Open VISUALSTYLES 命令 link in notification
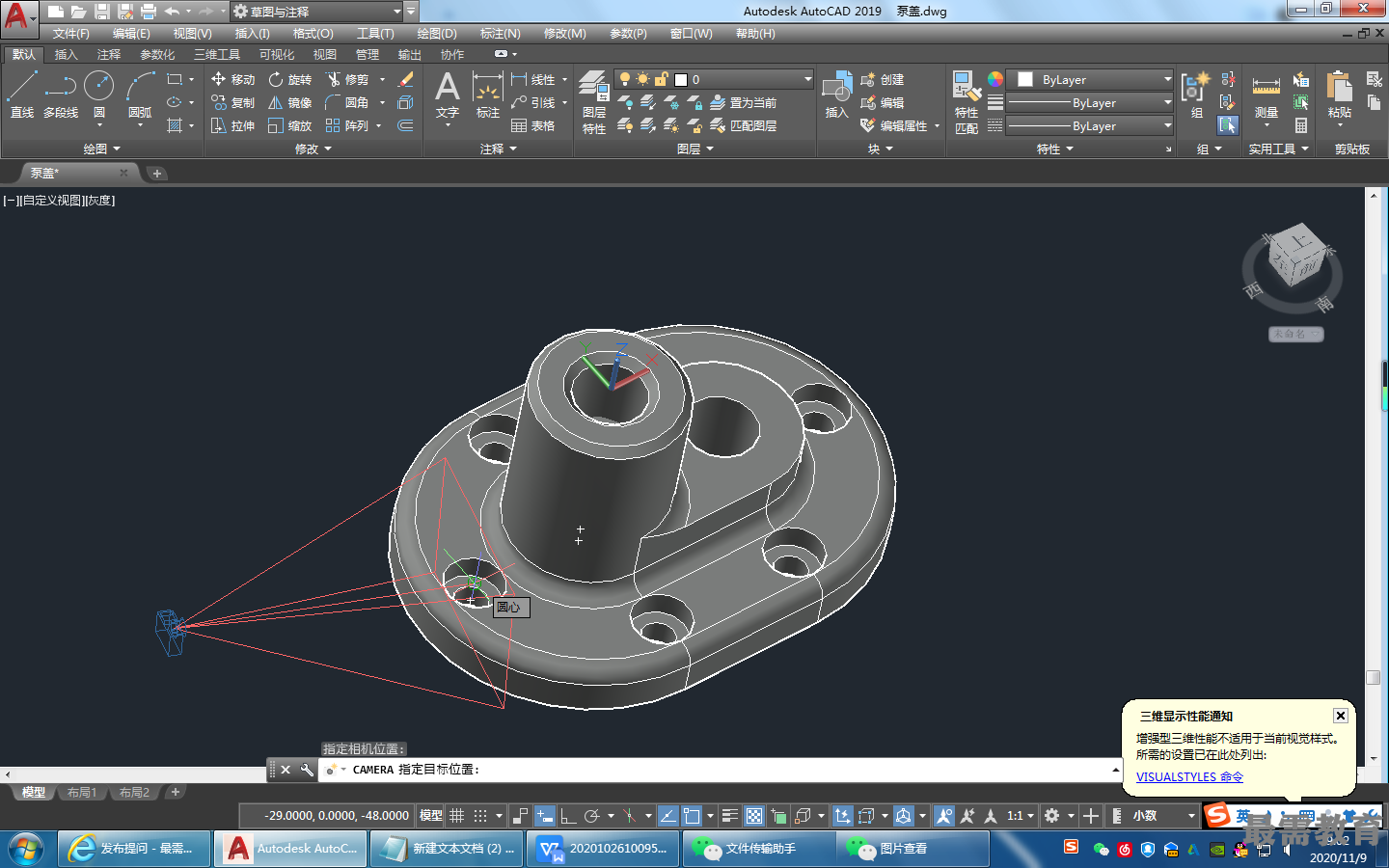Viewport: 1389px width, 868px height. (x=1189, y=776)
